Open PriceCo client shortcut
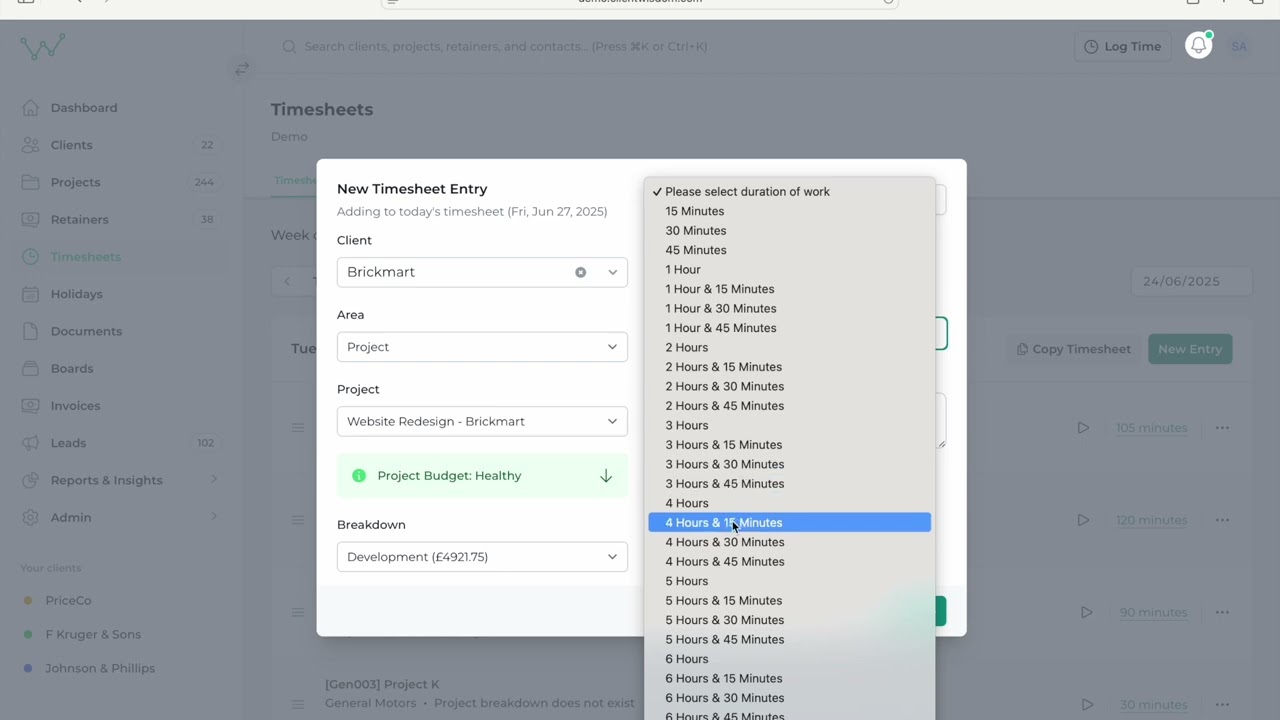The width and height of the screenshot is (1280, 720). click(x=68, y=601)
